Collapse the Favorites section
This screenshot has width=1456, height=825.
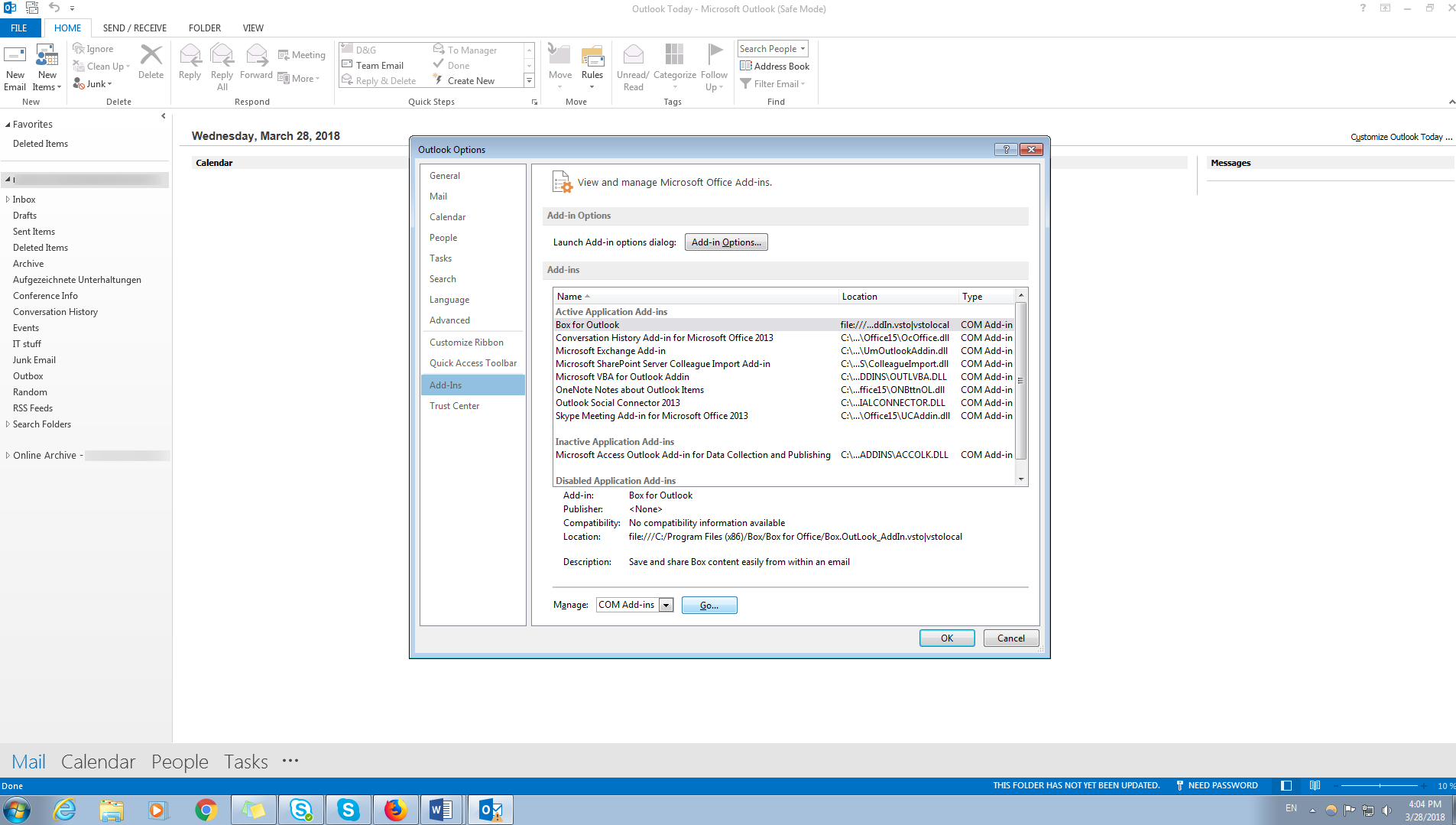(8, 125)
